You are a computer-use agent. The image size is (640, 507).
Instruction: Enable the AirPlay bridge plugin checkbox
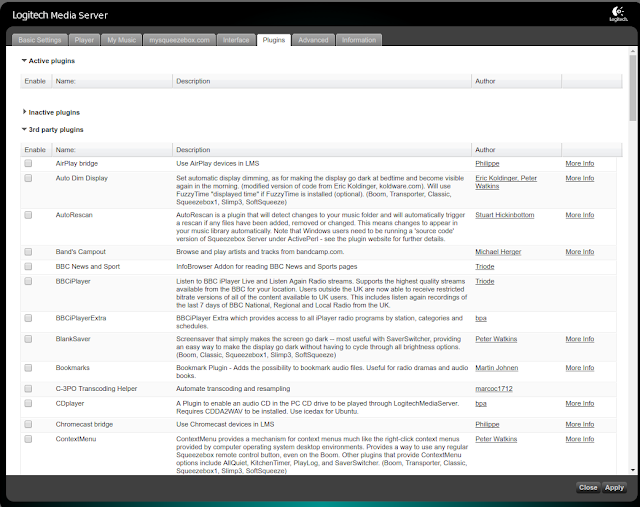point(28,163)
